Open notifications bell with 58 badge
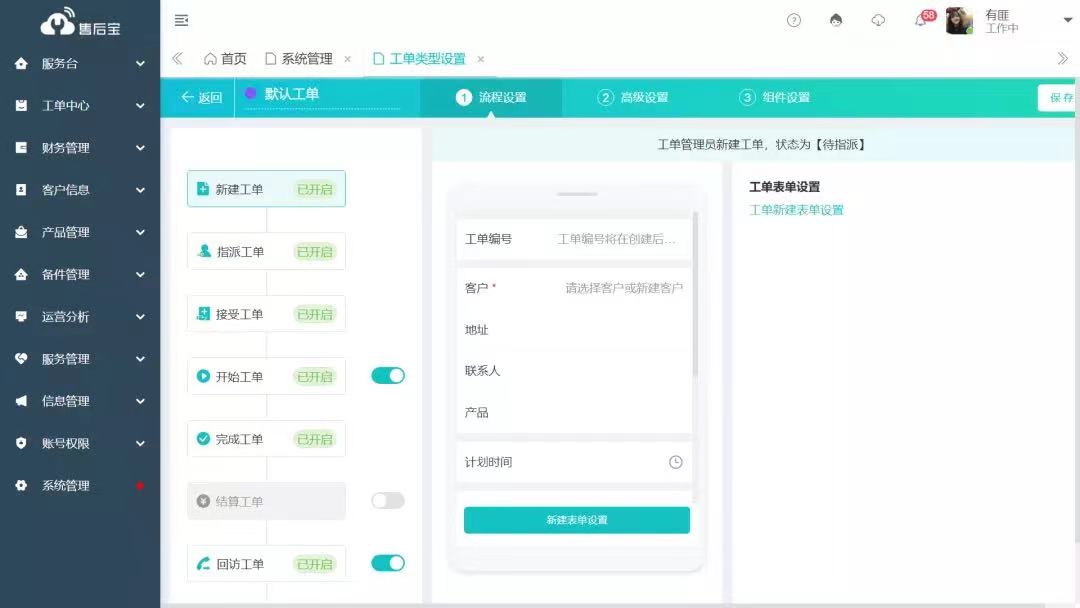 pos(921,20)
